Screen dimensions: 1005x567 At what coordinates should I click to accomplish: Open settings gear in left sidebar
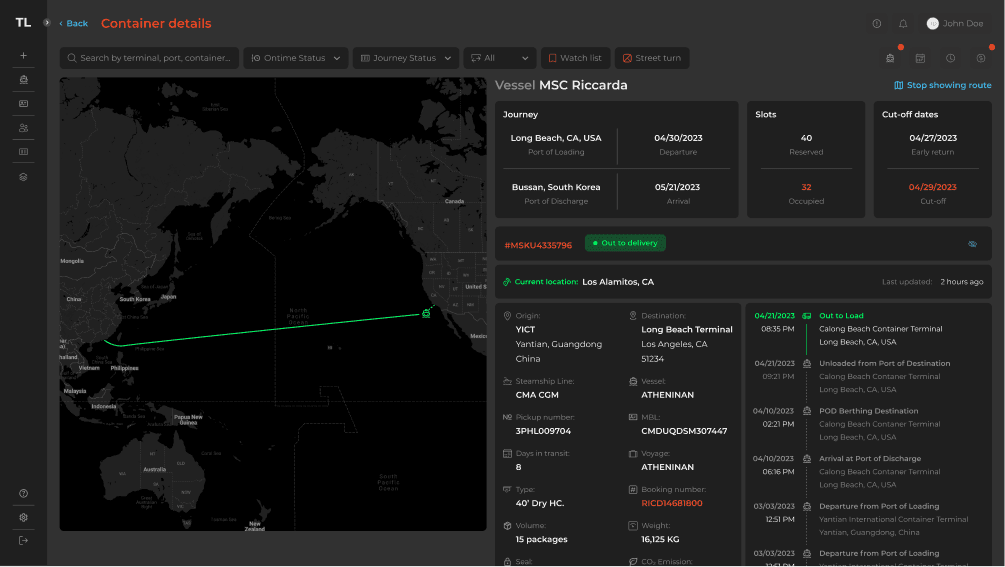click(23, 517)
